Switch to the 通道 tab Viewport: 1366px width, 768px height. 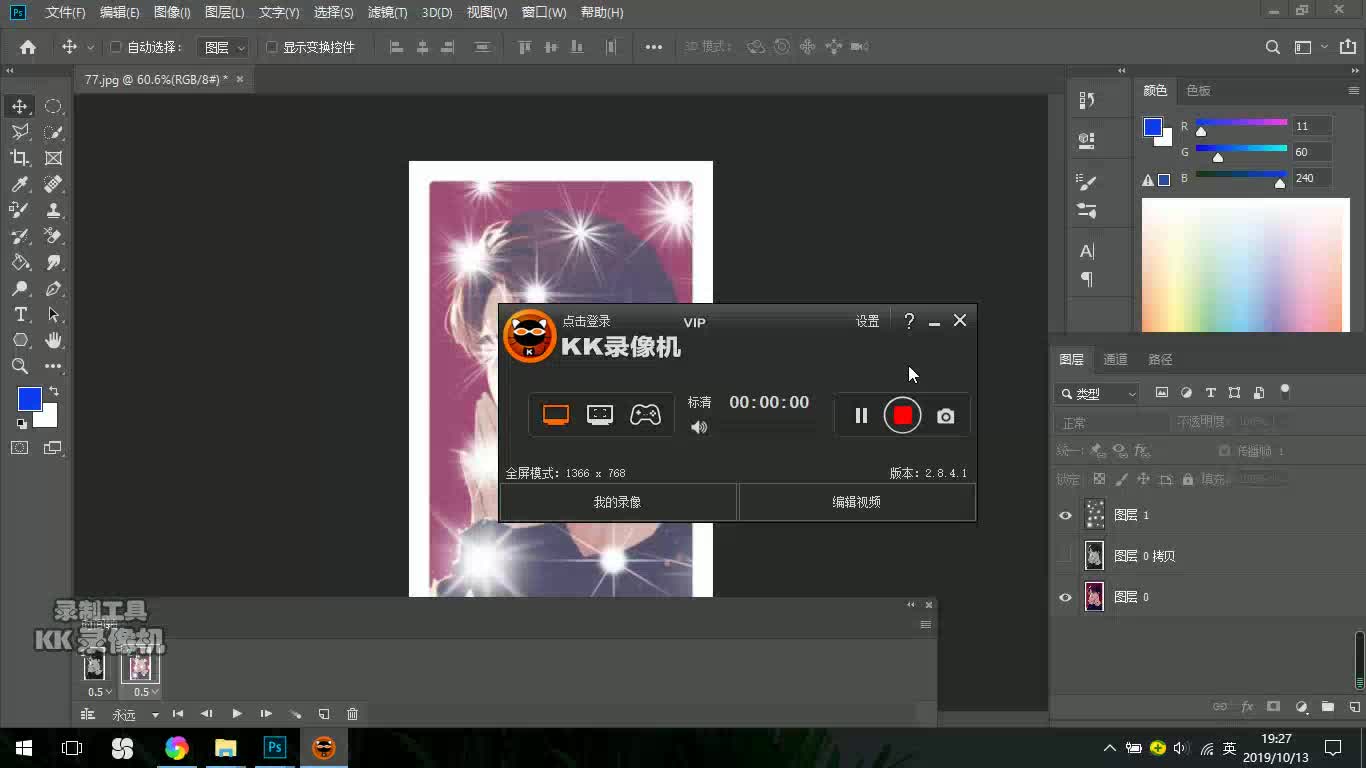tap(1115, 359)
